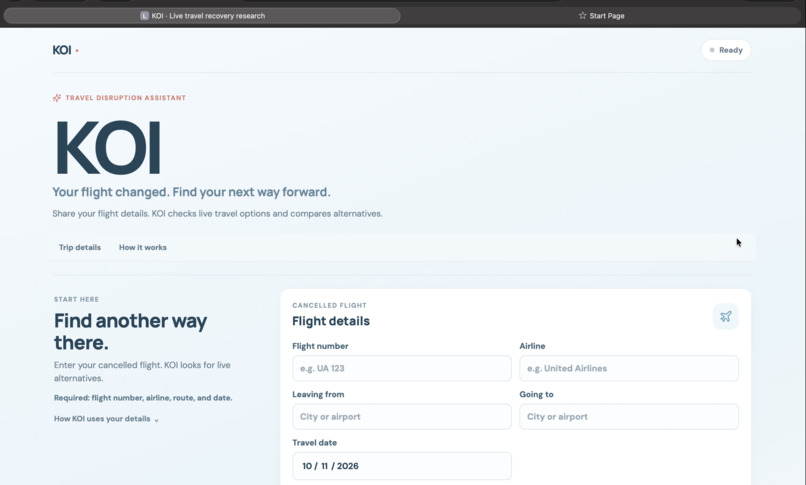This screenshot has width=806, height=485.
Task: Expand How KOI uses your details
Action: pos(106,419)
